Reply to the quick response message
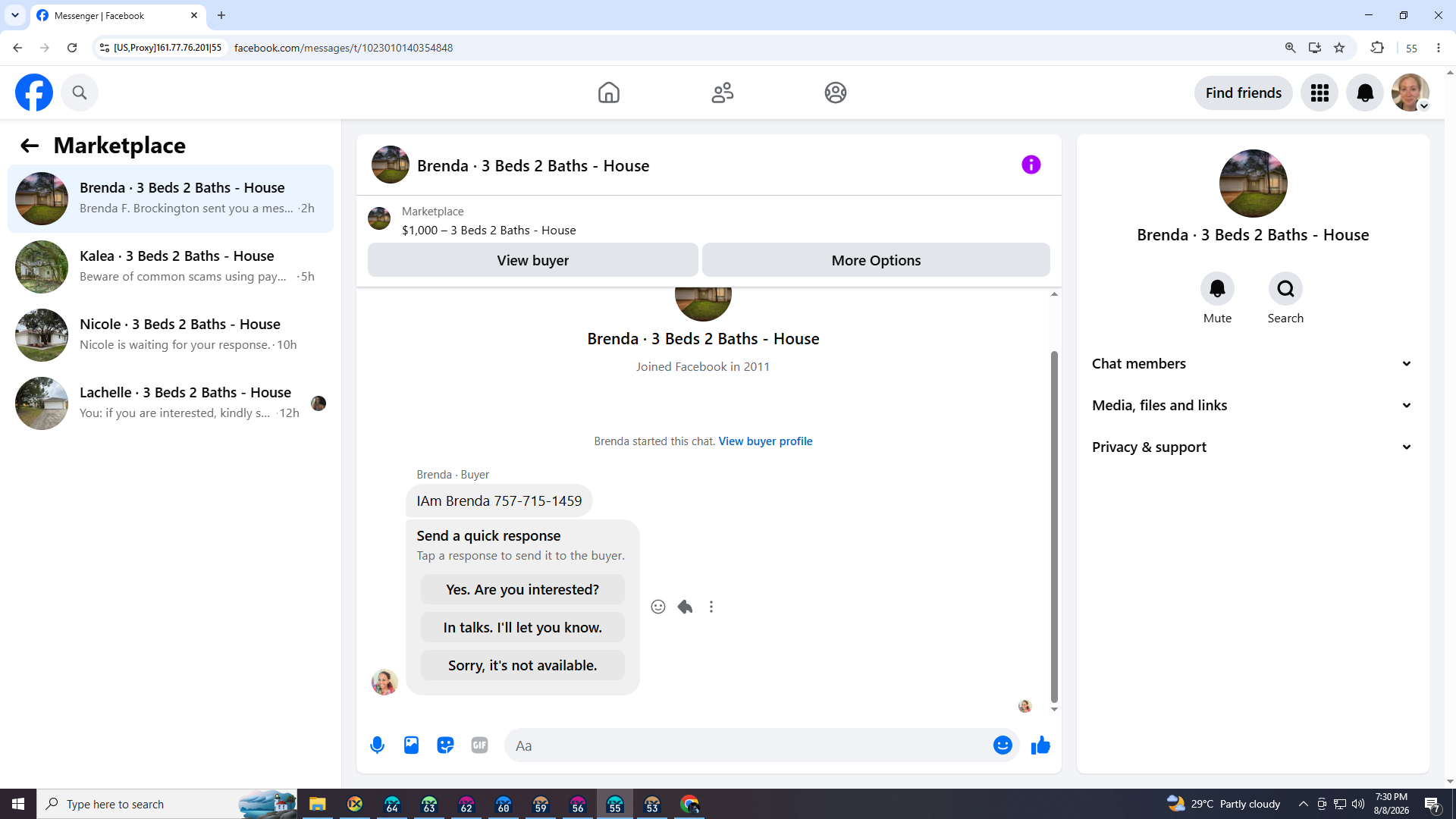Image resolution: width=1456 pixels, height=819 pixels. pos(685,607)
